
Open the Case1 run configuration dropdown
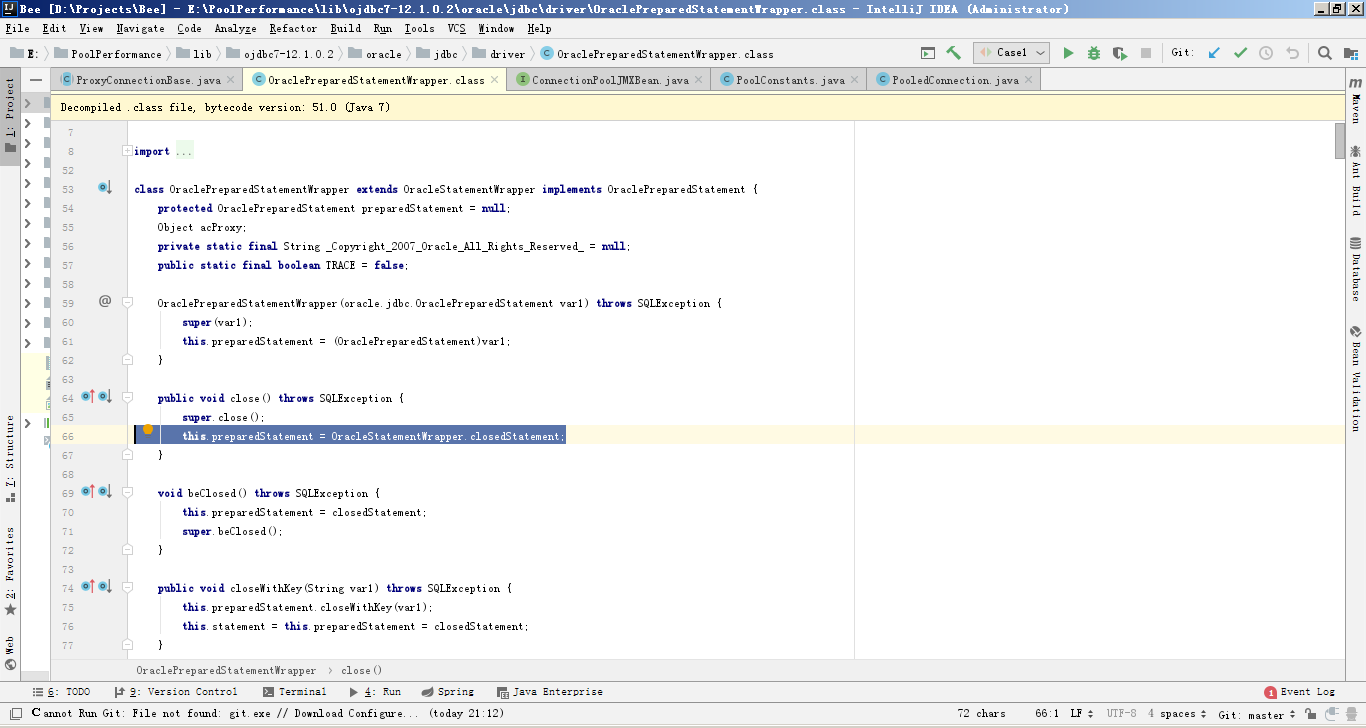coord(1011,53)
